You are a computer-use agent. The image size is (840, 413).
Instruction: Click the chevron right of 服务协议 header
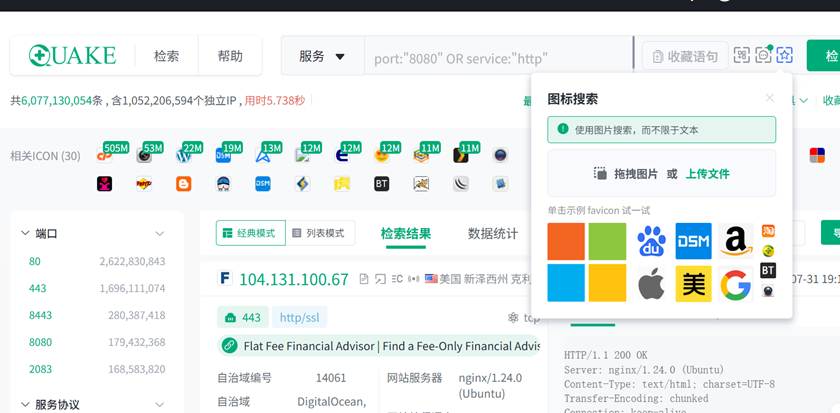pos(159,404)
